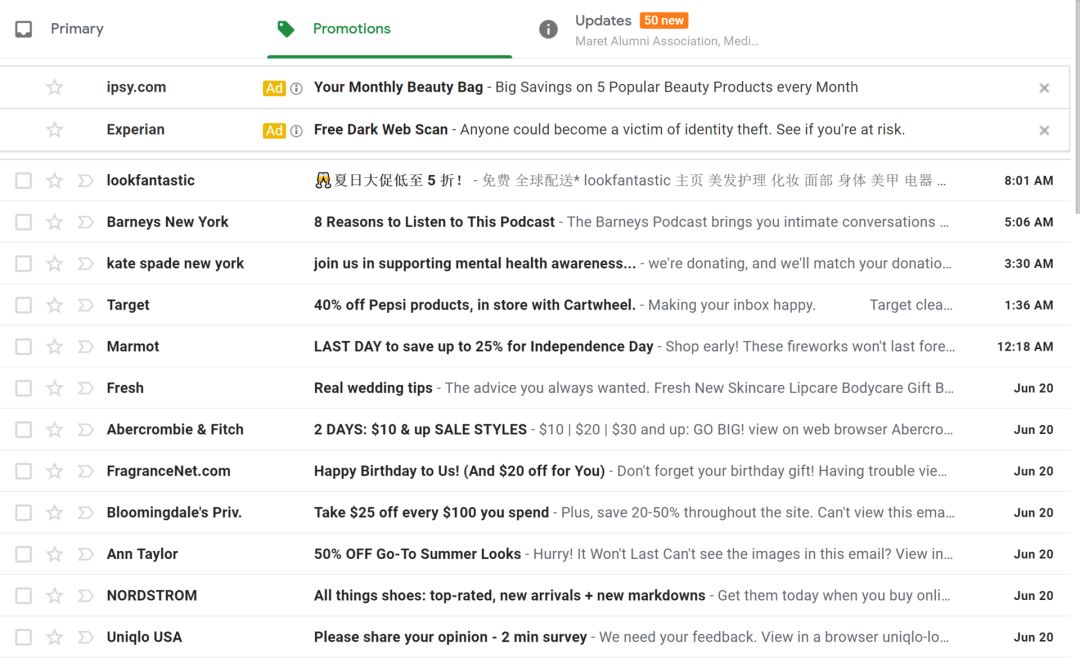Star the ipsy.com ad email

point(55,88)
